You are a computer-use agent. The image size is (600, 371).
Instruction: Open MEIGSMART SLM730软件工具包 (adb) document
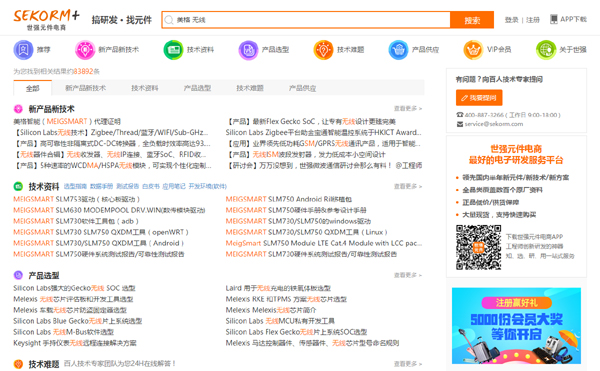point(76,221)
